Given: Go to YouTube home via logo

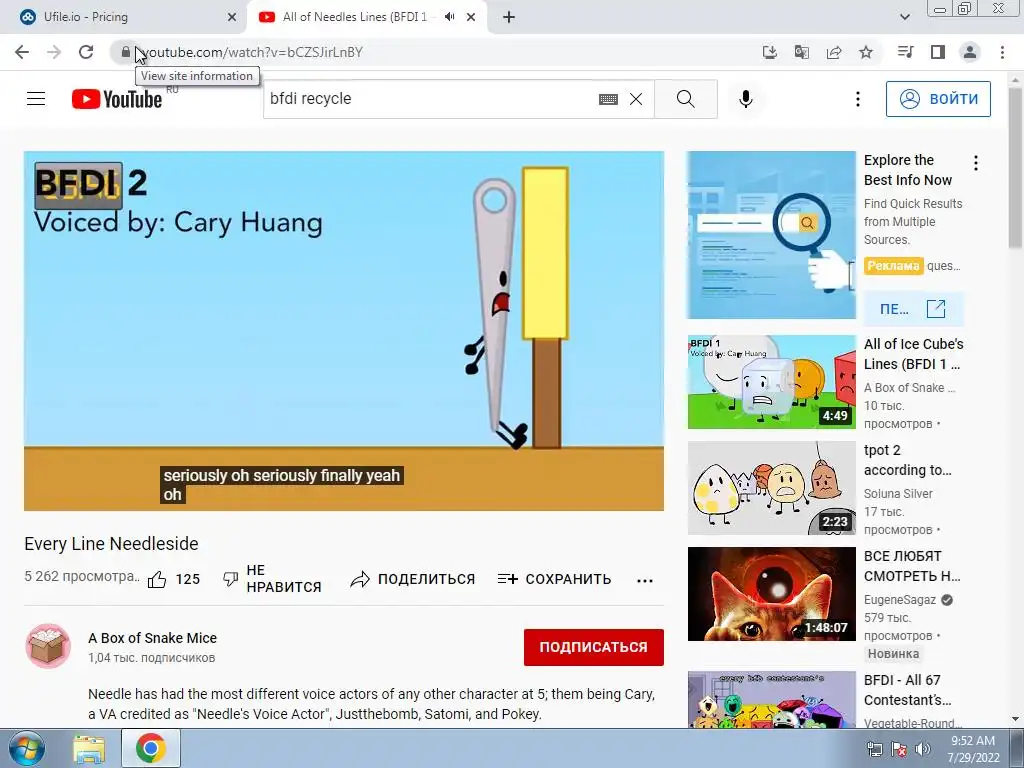Looking at the screenshot, I should pyautogui.click(x=117, y=99).
